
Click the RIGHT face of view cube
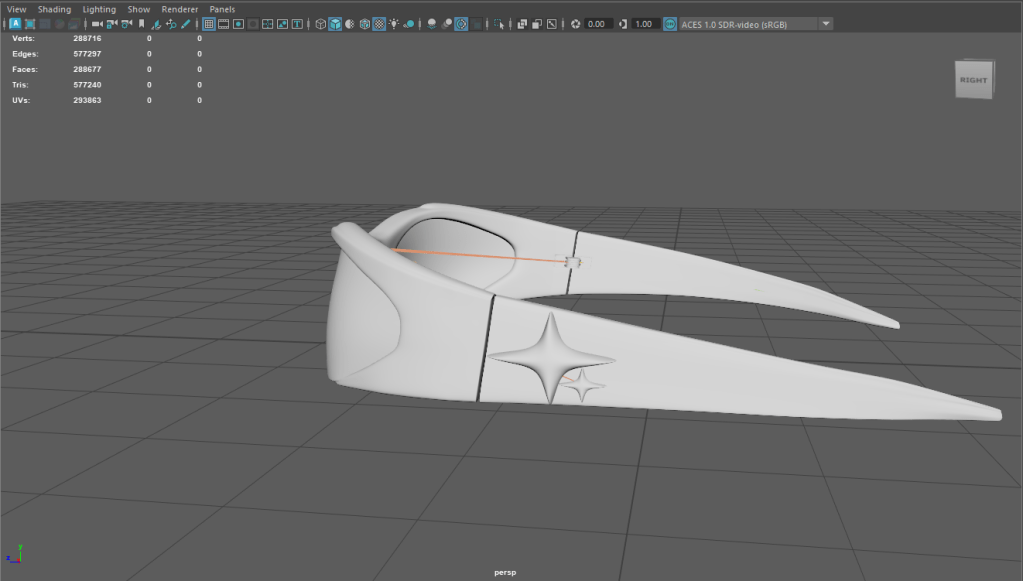tap(973, 81)
